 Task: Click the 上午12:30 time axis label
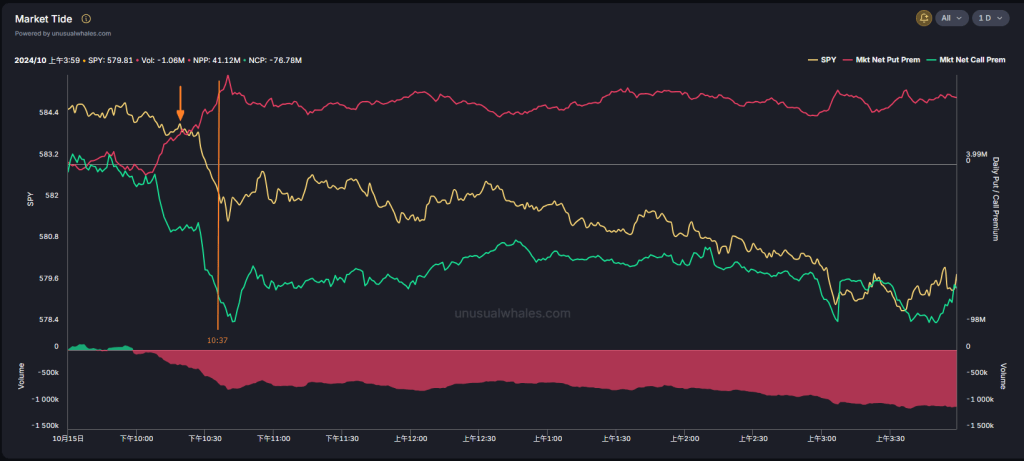coord(479,438)
